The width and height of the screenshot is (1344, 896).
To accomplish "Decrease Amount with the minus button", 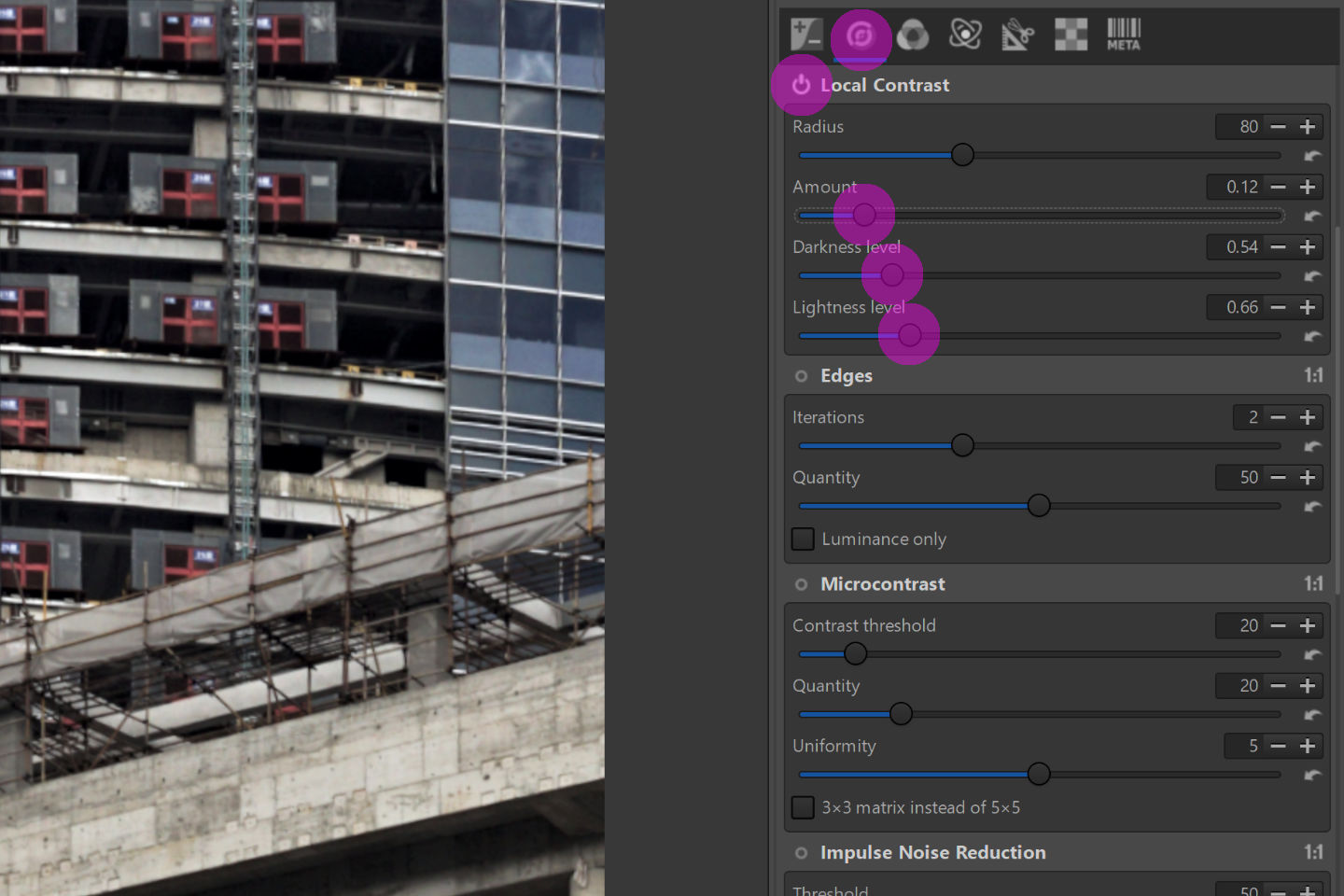I will [1279, 187].
